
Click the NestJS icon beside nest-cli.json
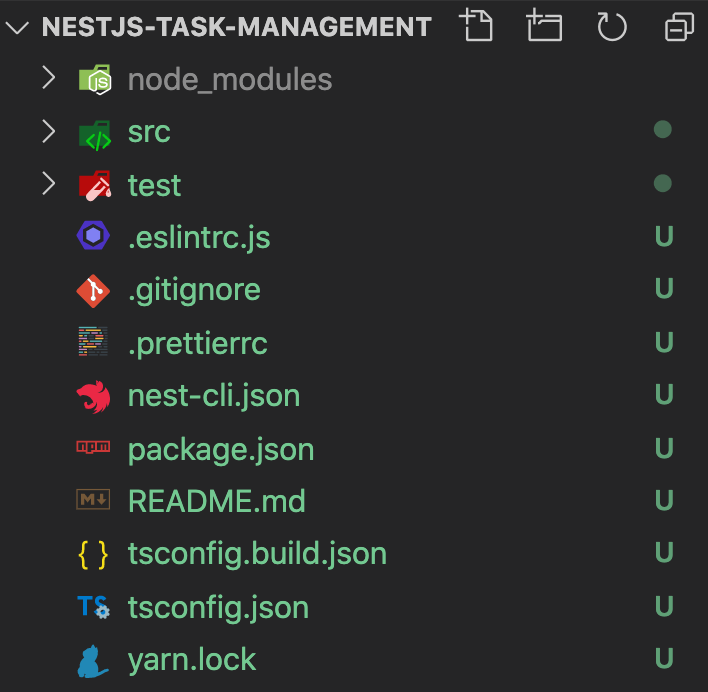94,397
